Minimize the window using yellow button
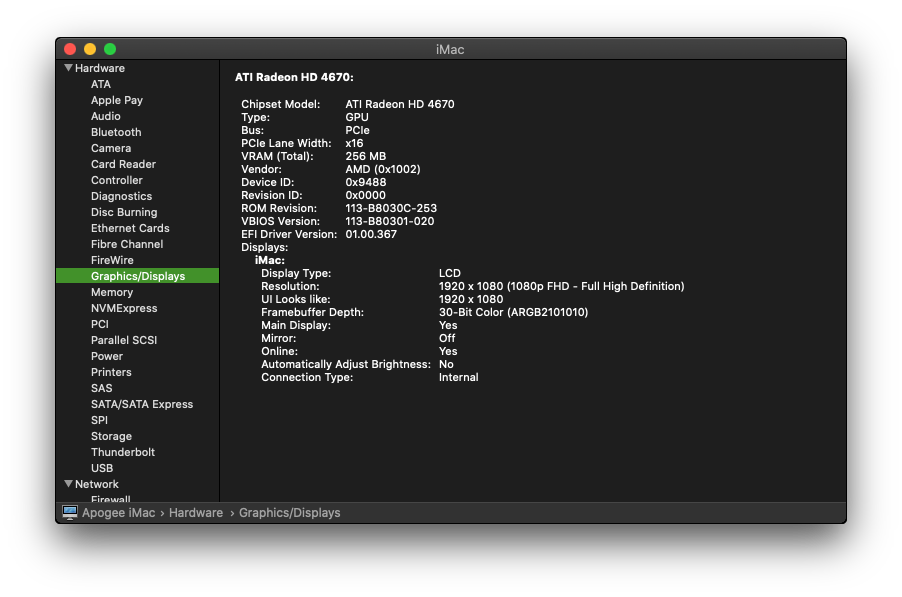902x597 pixels. click(x=90, y=49)
